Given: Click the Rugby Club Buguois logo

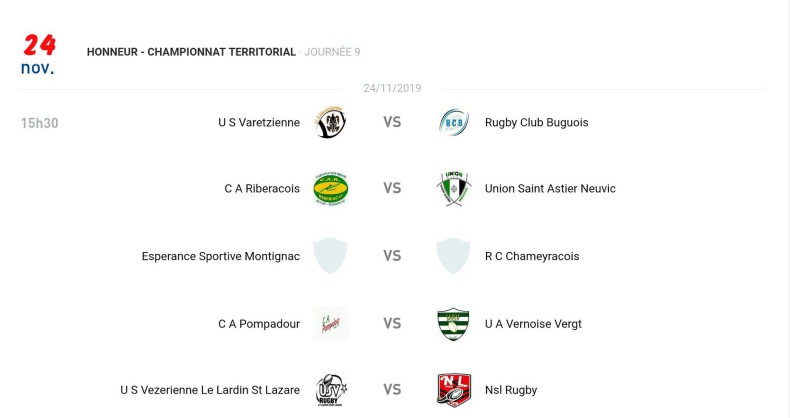Looking at the screenshot, I should (453, 122).
